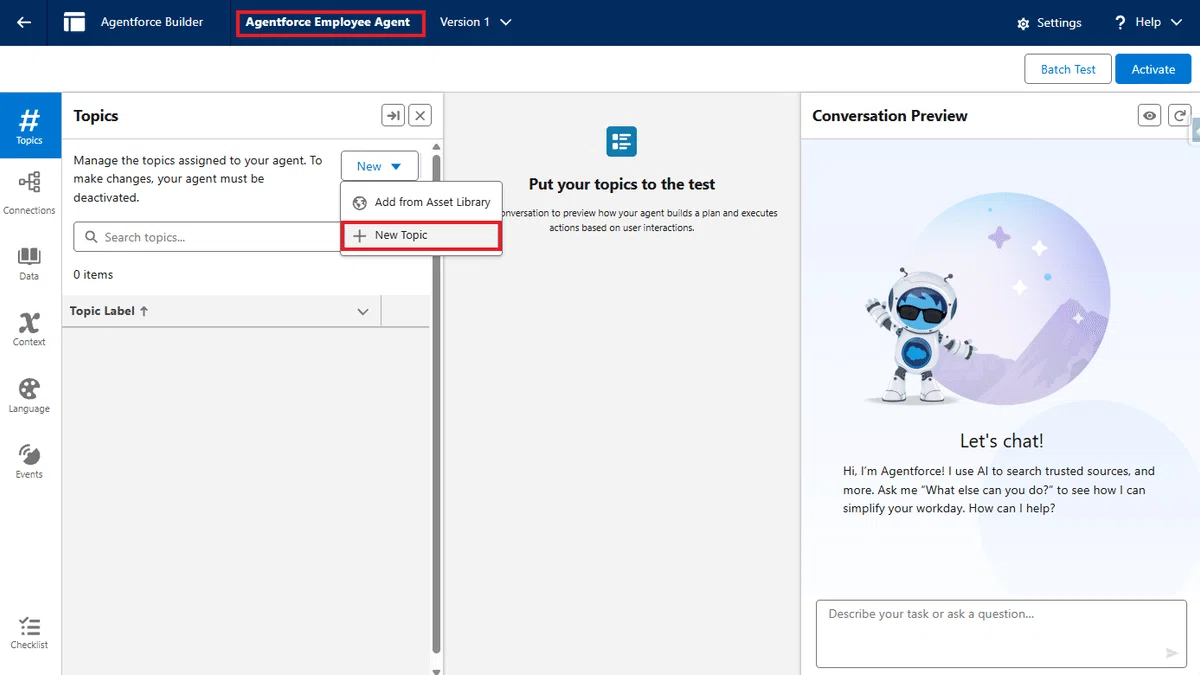Open the Events sidebar tab
Image resolution: width=1200 pixels, height=675 pixels.
(29, 461)
